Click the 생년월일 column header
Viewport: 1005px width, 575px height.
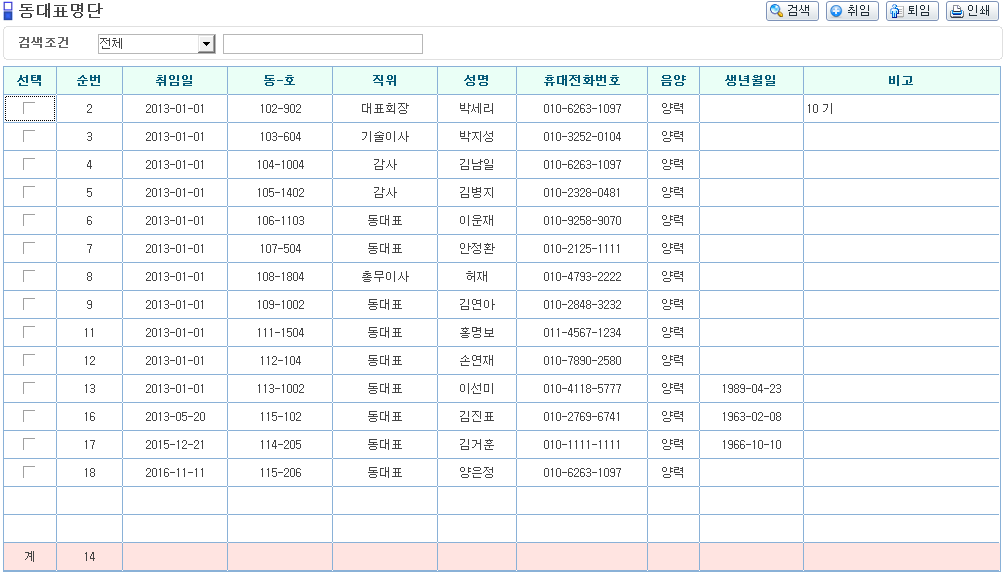coord(751,80)
